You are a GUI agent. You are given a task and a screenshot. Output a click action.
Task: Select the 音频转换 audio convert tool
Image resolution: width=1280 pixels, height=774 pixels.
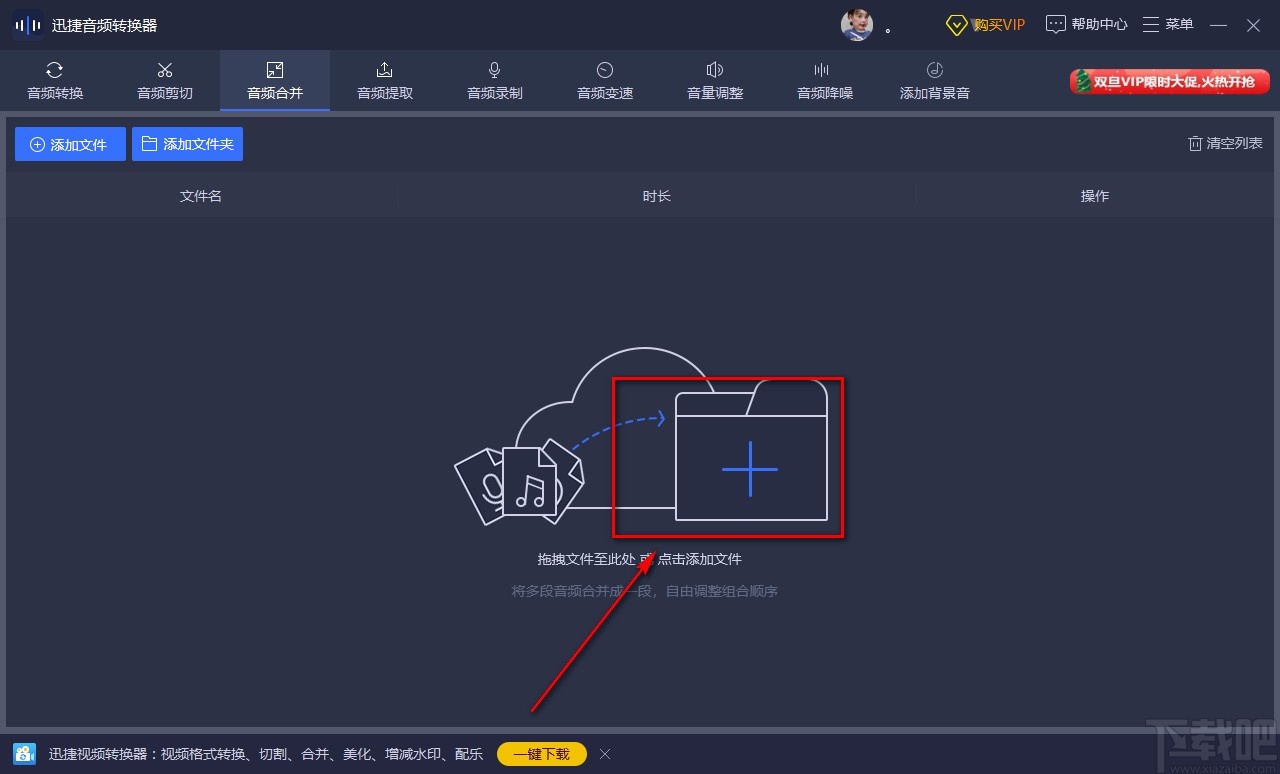(54, 81)
